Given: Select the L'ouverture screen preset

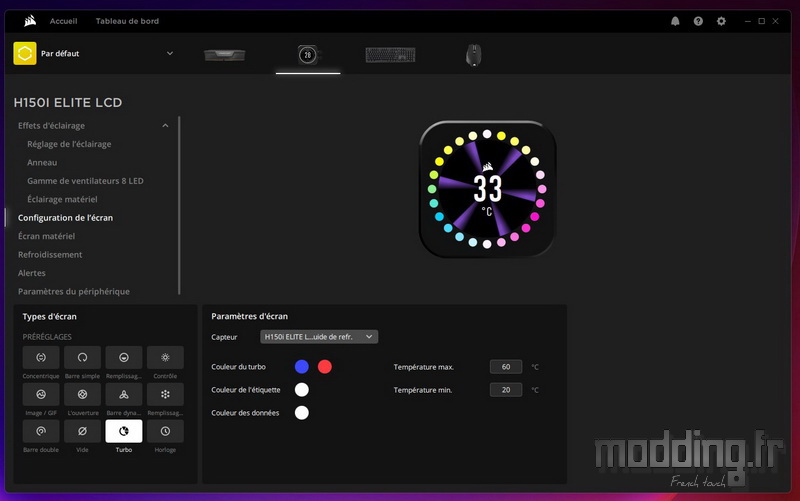Looking at the screenshot, I should [82, 394].
